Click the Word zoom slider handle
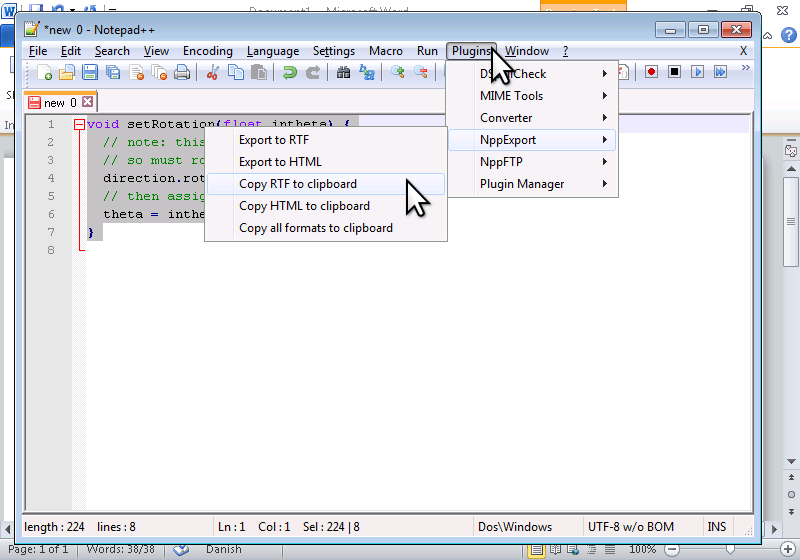The height and width of the screenshot is (560, 800). [730, 549]
